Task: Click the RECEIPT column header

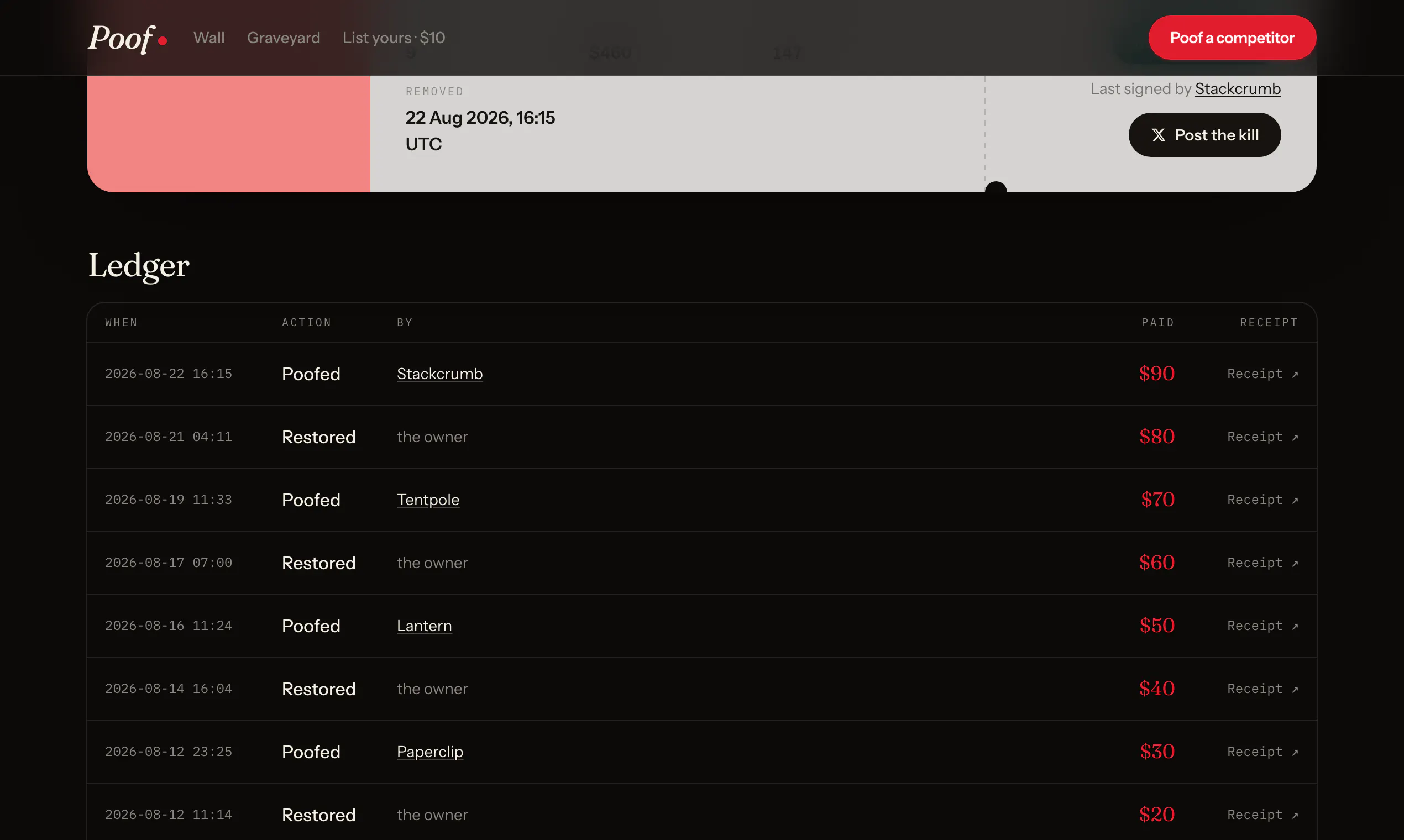Action: coord(1269,323)
